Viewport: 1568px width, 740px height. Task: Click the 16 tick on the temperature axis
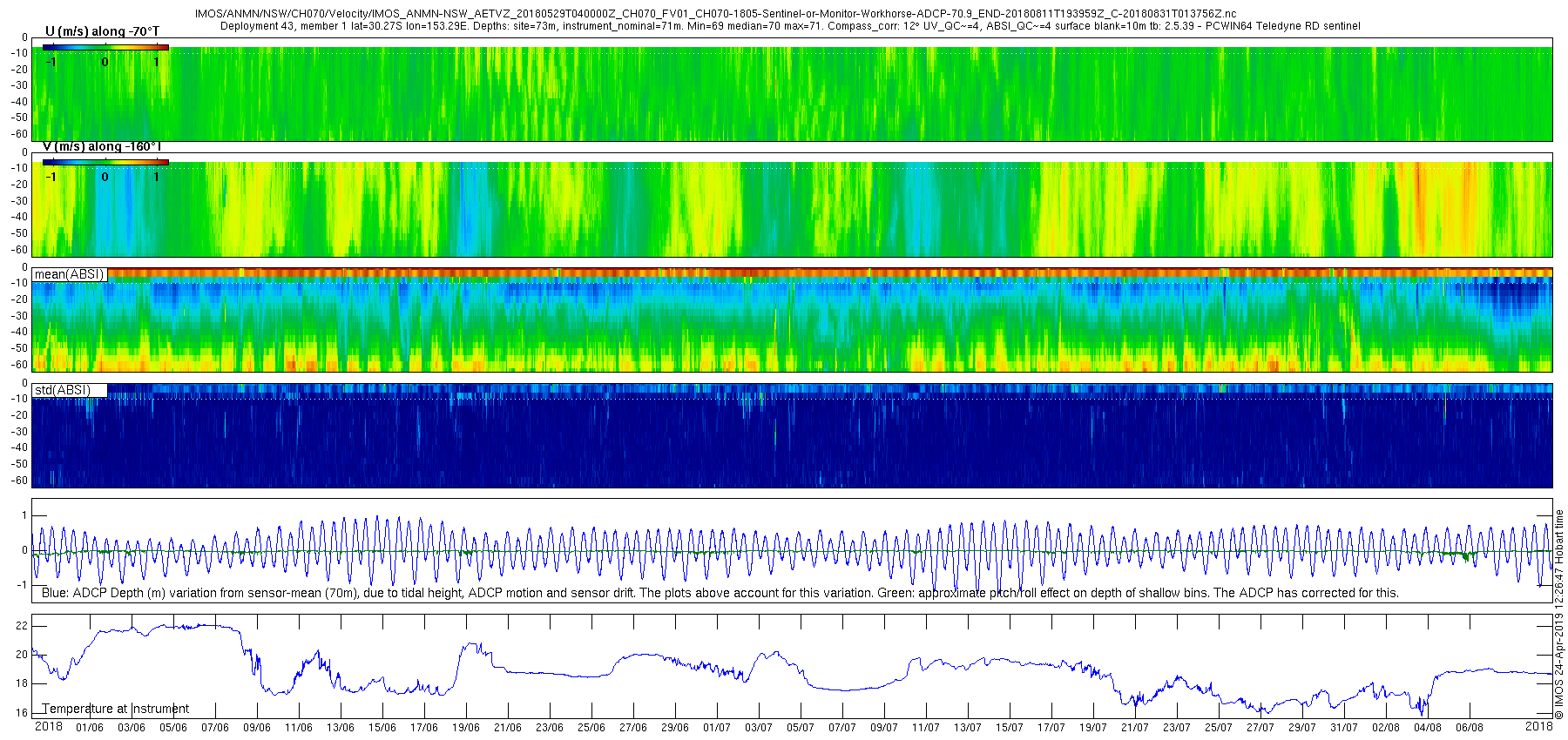(x=22, y=713)
